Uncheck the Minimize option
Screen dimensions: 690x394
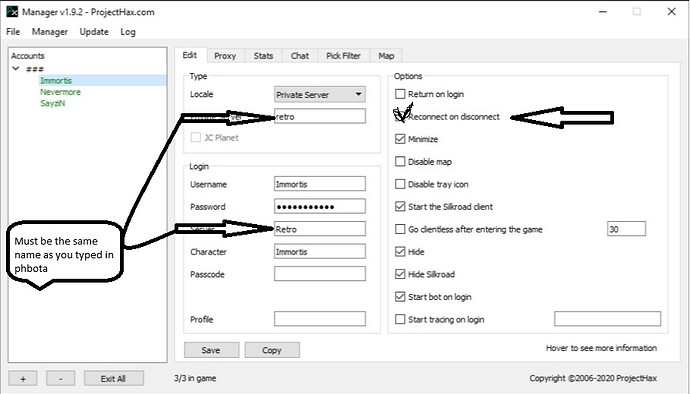[400, 139]
